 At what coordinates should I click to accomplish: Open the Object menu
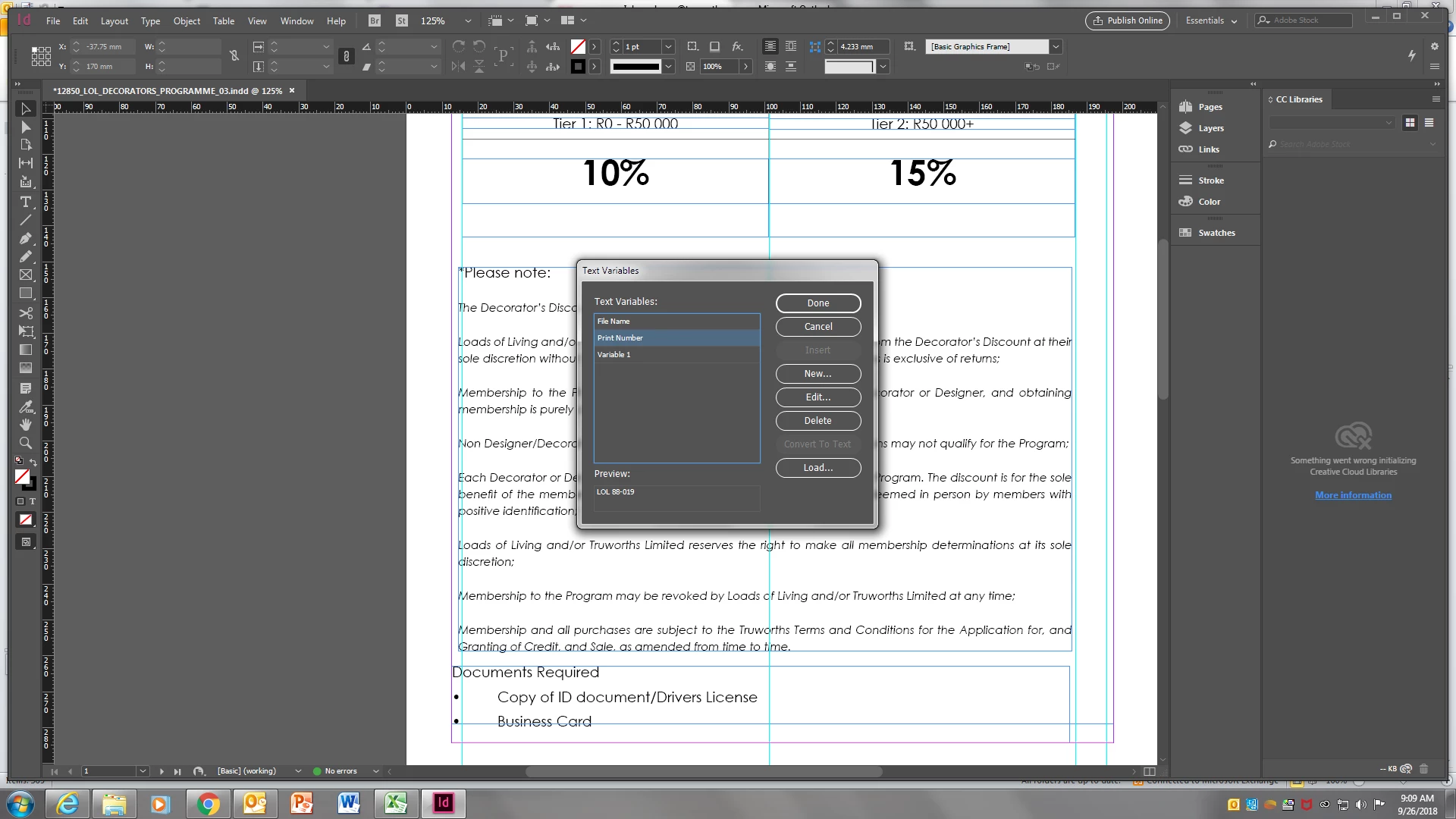click(187, 21)
